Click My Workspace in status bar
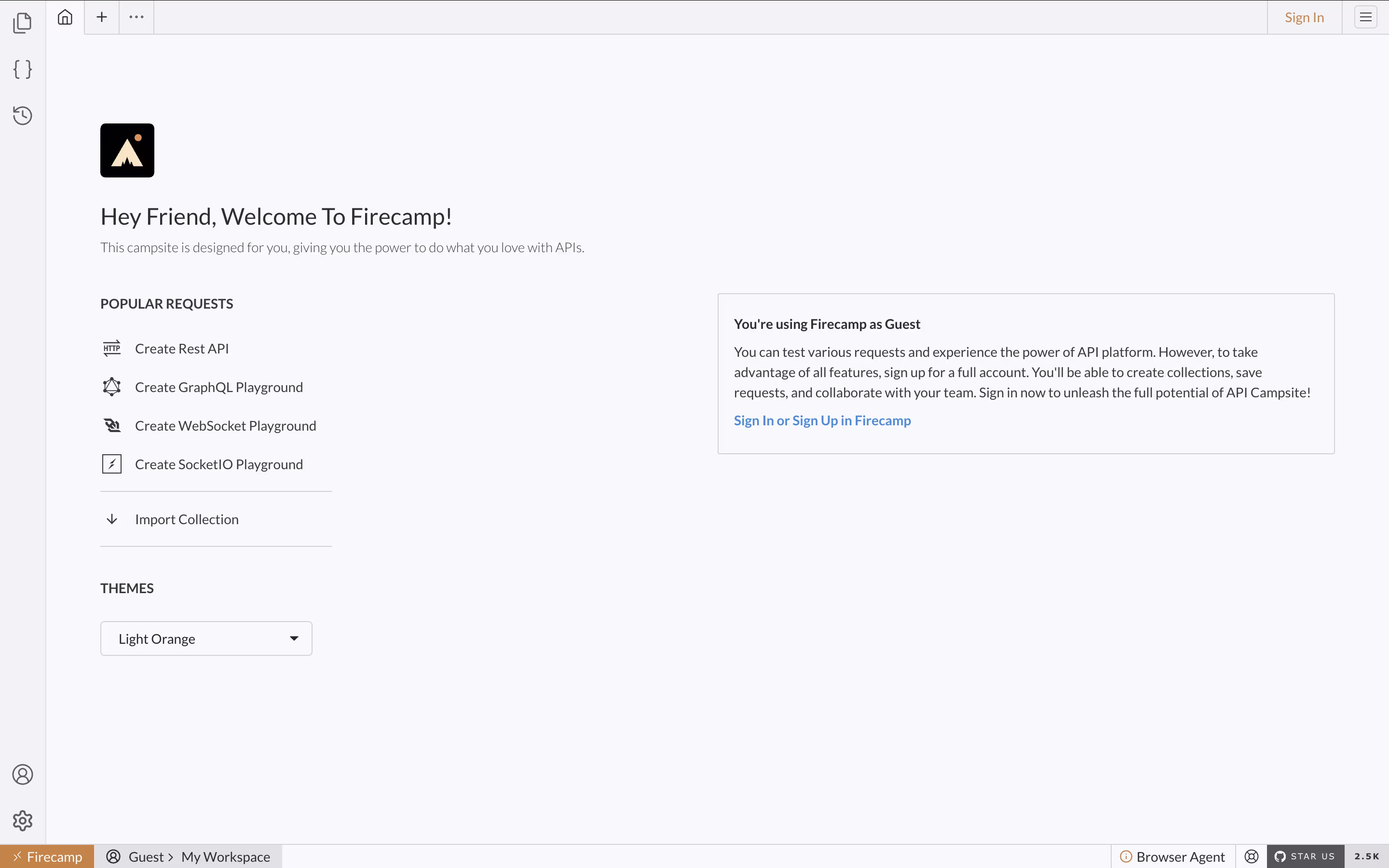The image size is (1389, 868). click(x=226, y=856)
